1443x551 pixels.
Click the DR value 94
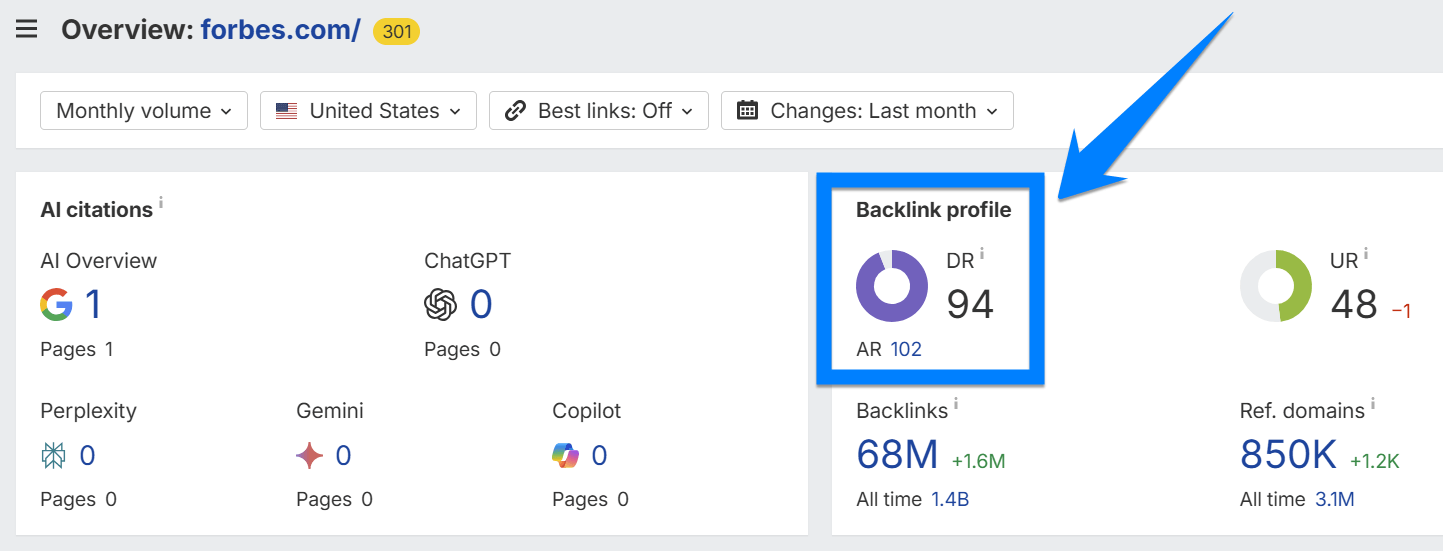pos(970,304)
